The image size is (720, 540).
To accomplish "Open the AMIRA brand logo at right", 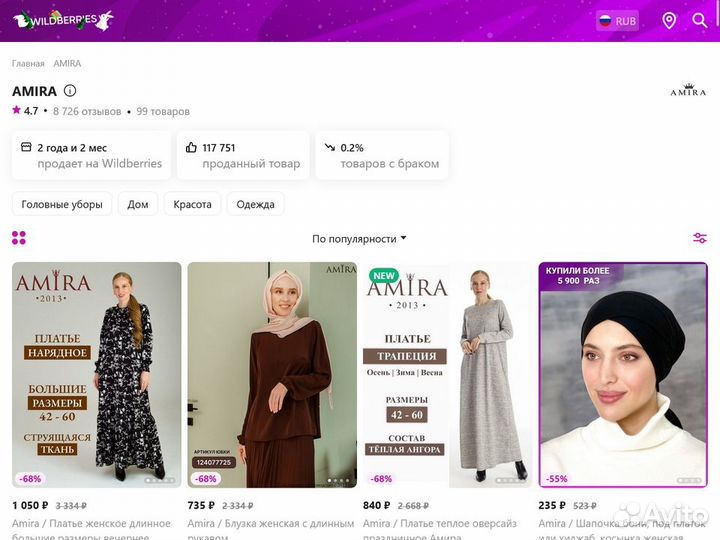I will pos(688,90).
